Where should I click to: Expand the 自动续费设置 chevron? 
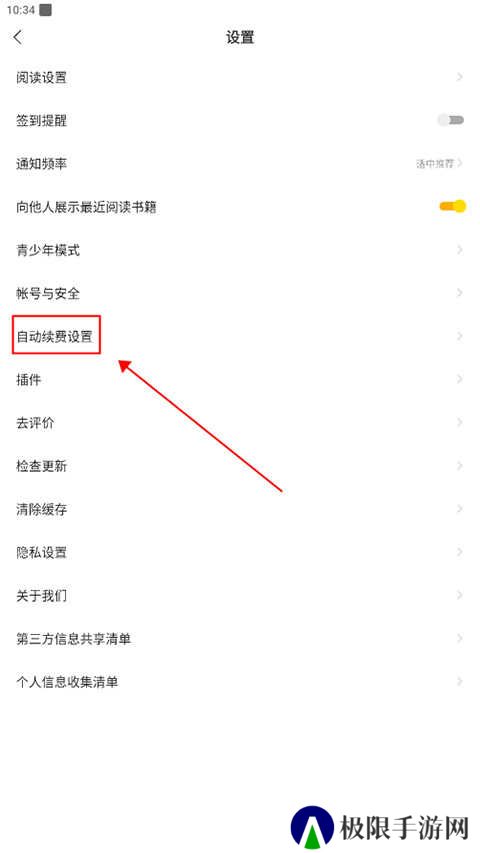460,336
